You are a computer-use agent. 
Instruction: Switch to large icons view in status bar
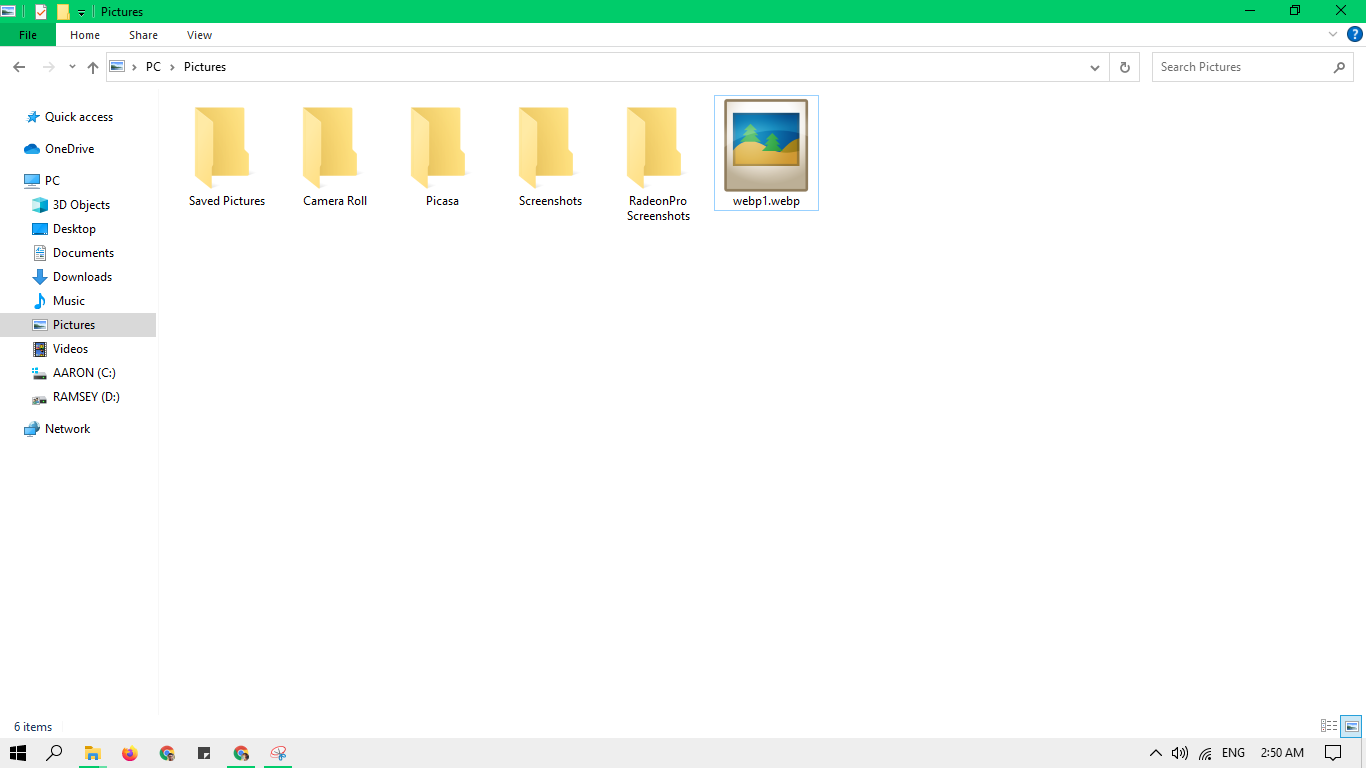pos(1351,726)
